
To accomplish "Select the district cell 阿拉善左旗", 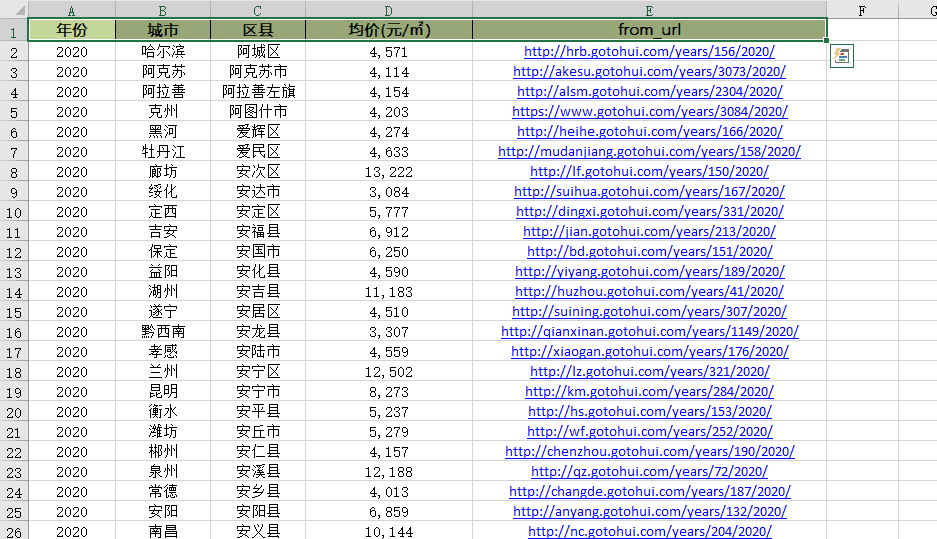I will click(258, 92).
